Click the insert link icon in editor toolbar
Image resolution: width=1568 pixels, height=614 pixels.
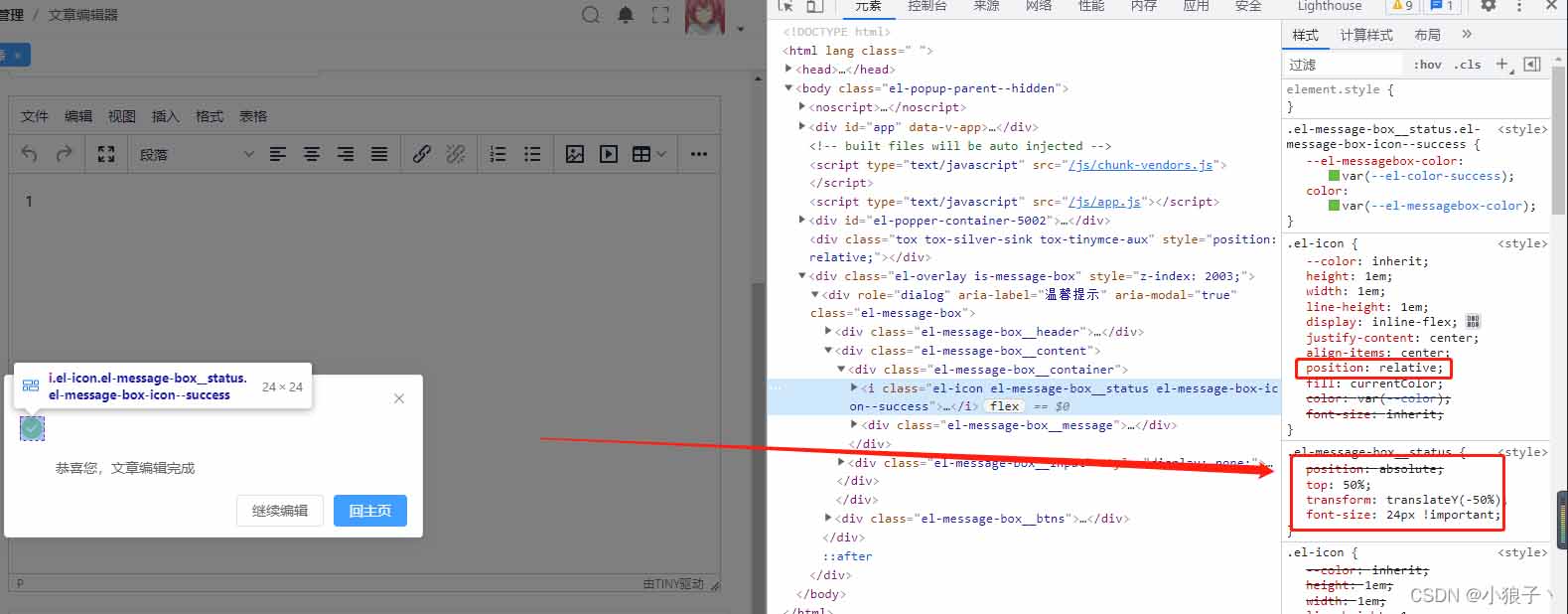(x=422, y=154)
